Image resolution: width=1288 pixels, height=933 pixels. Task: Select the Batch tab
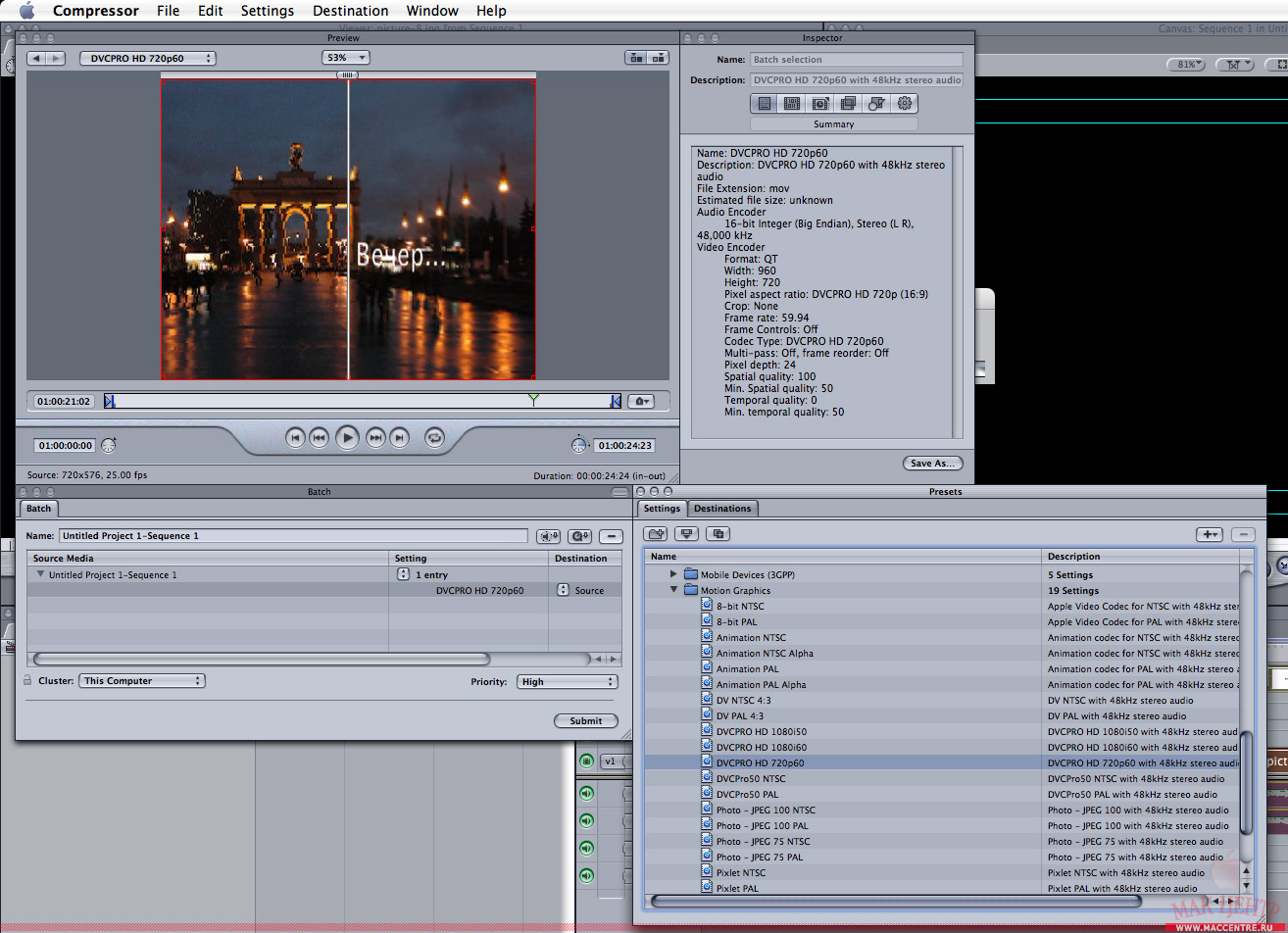click(x=39, y=508)
